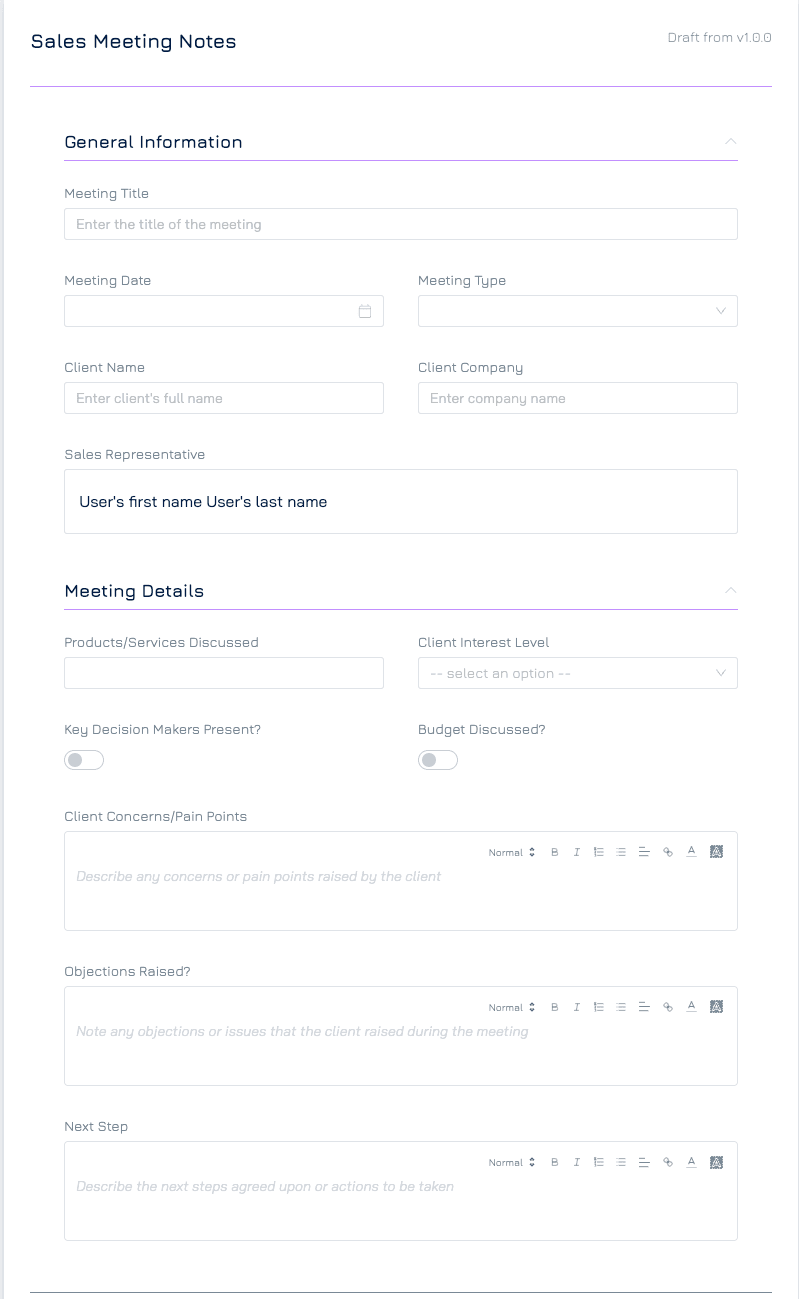
Task: Apply bullet list in Objections Raised editor
Action: 621,1007
